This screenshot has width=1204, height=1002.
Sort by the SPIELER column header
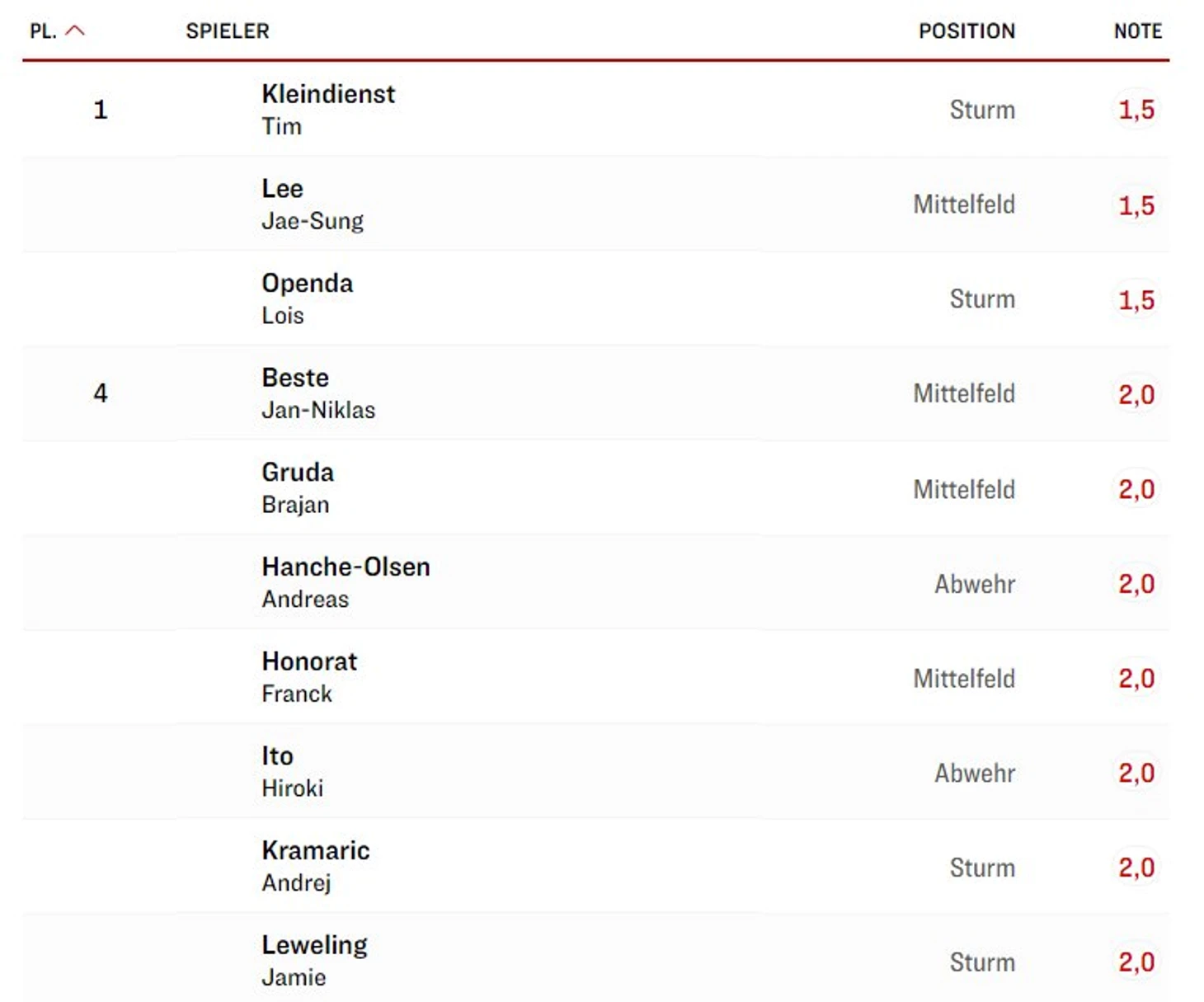coord(228,31)
